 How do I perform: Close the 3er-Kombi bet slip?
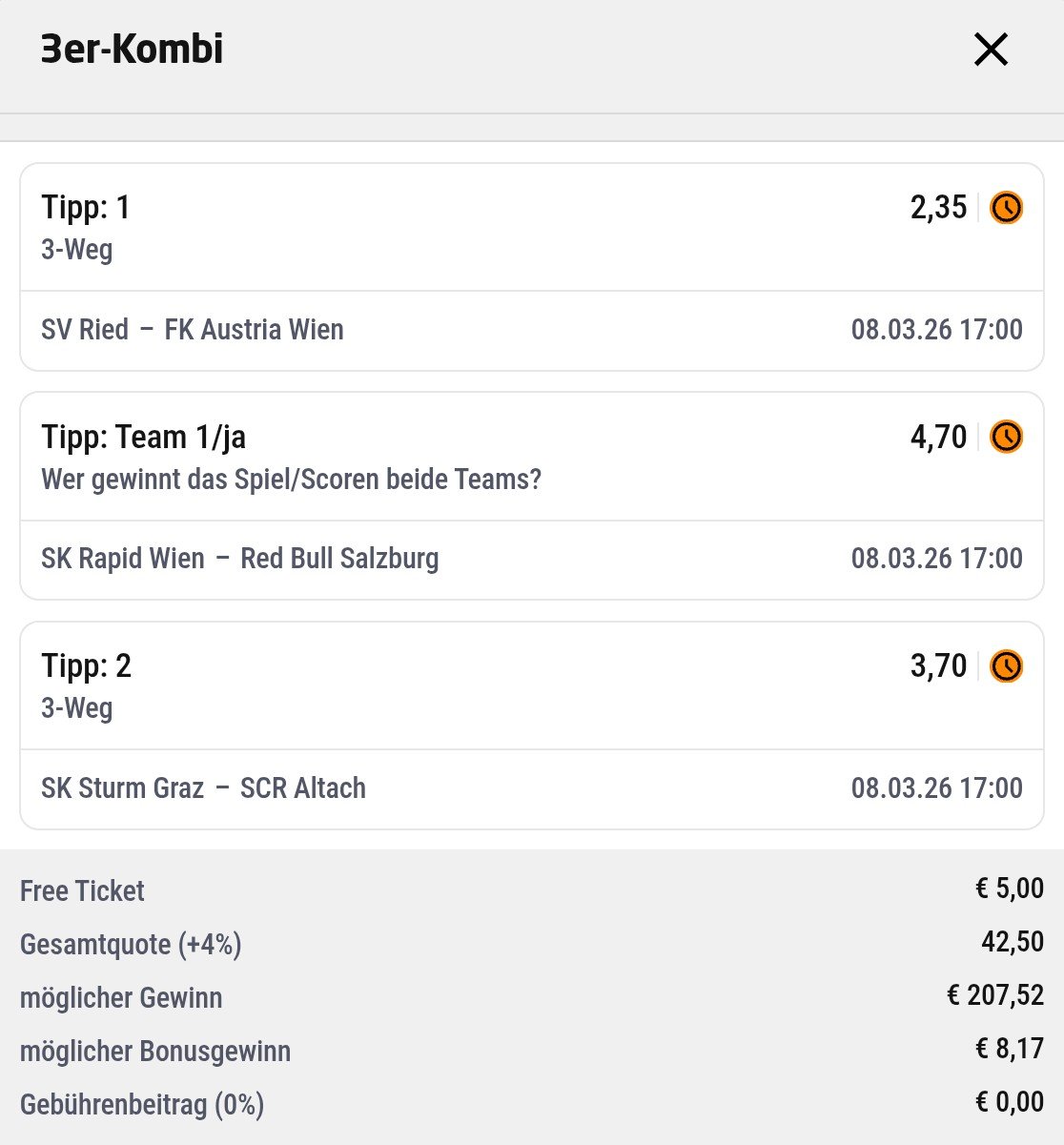pos(991,50)
